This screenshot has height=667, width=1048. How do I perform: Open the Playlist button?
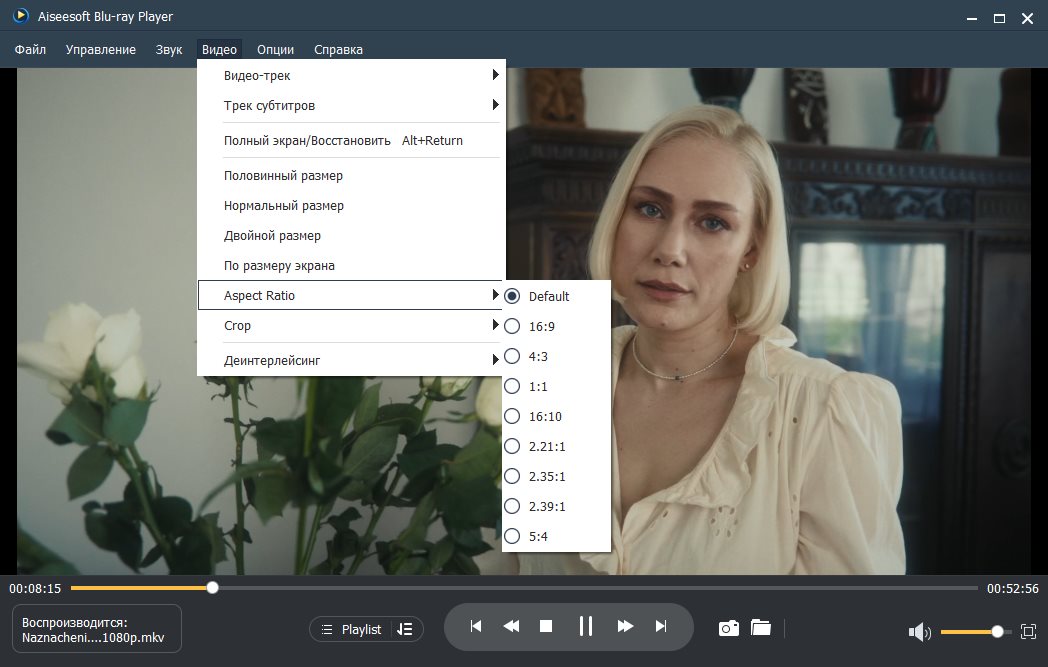coord(352,629)
